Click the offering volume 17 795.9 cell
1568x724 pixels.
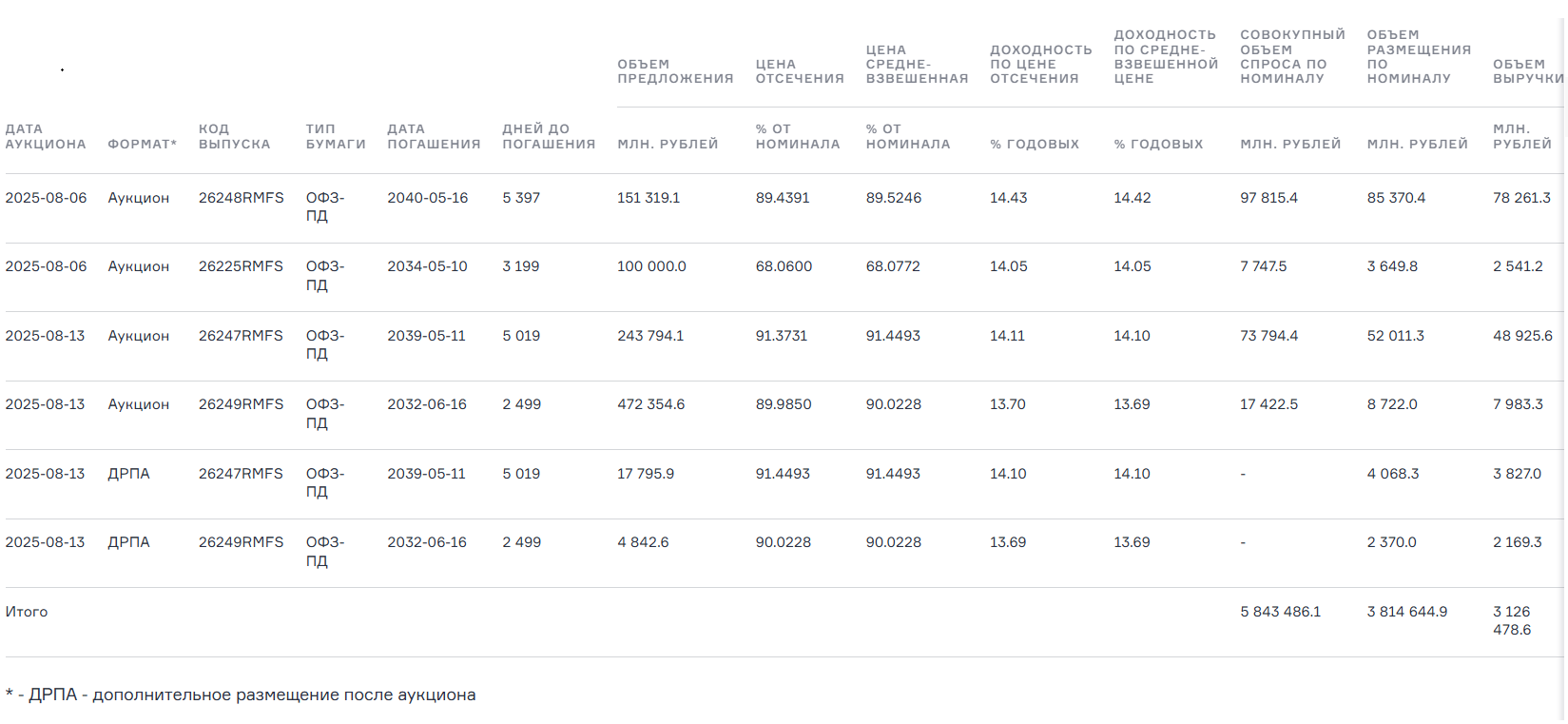click(645, 474)
